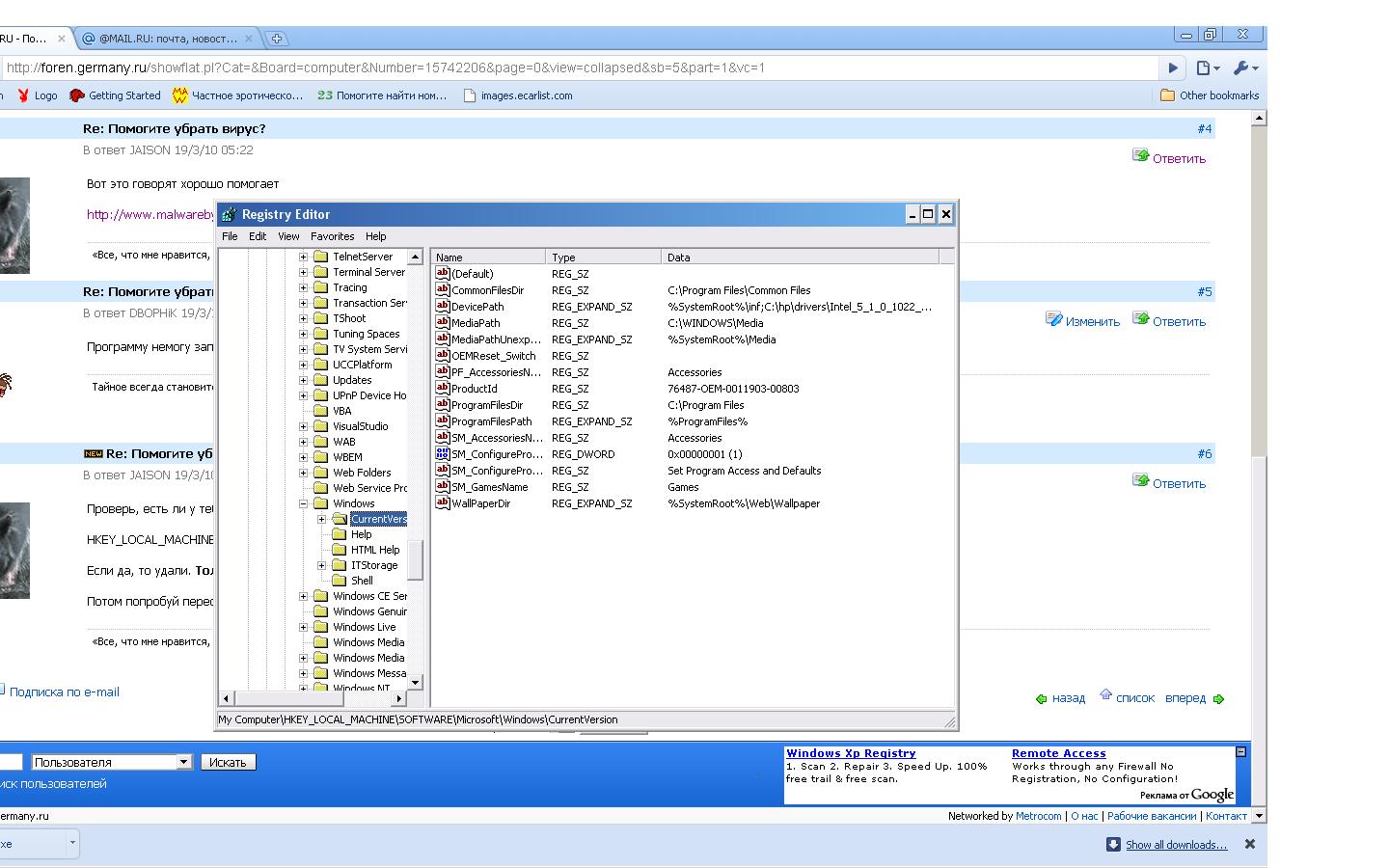The height and width of the screenshot is (868, 1389).
Task: Click the Other bookmarks folder icon
Action: 1167,95
